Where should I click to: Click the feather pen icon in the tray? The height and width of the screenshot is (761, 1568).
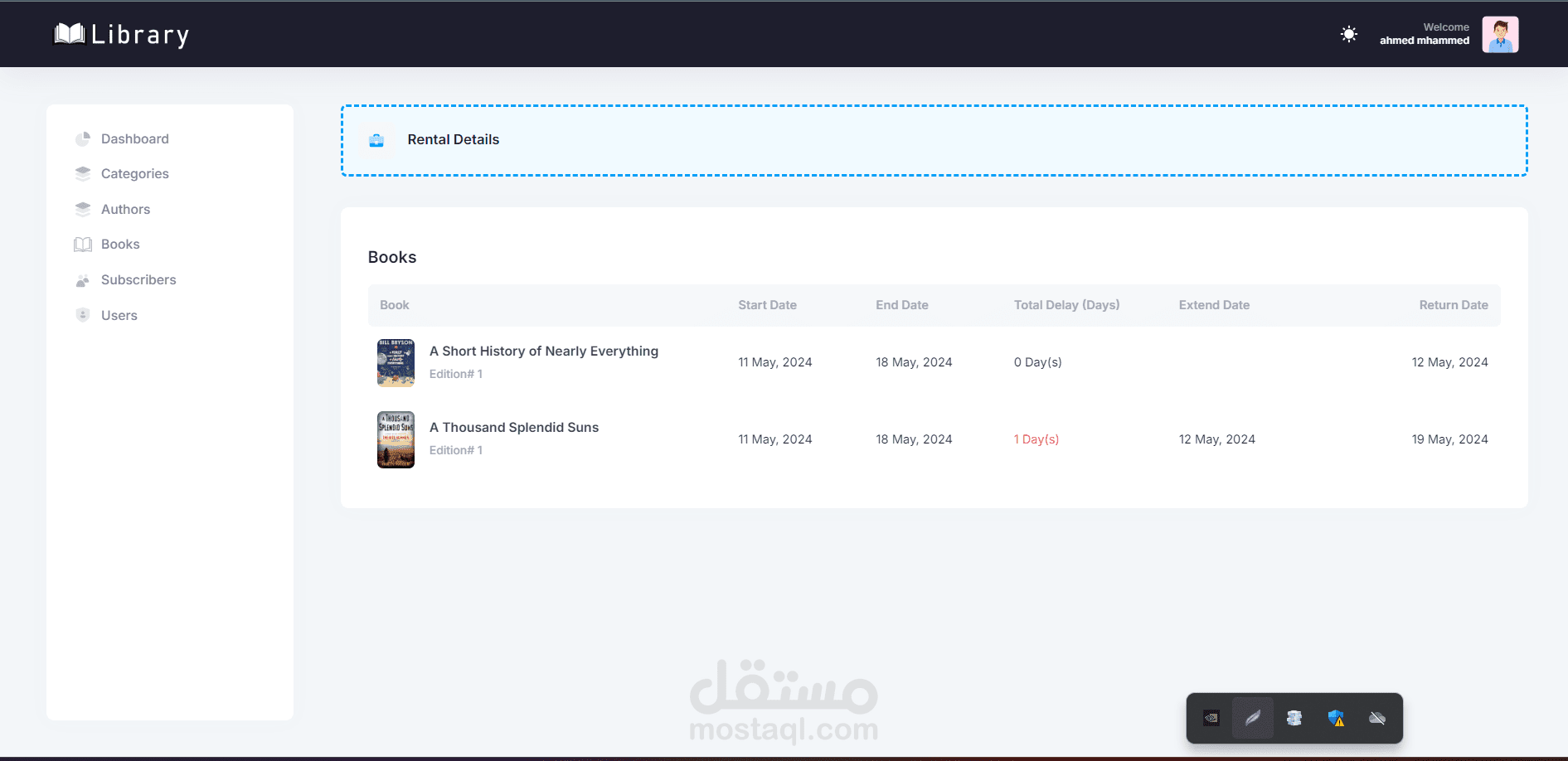pyautogui.click(x=1252, y=718)
